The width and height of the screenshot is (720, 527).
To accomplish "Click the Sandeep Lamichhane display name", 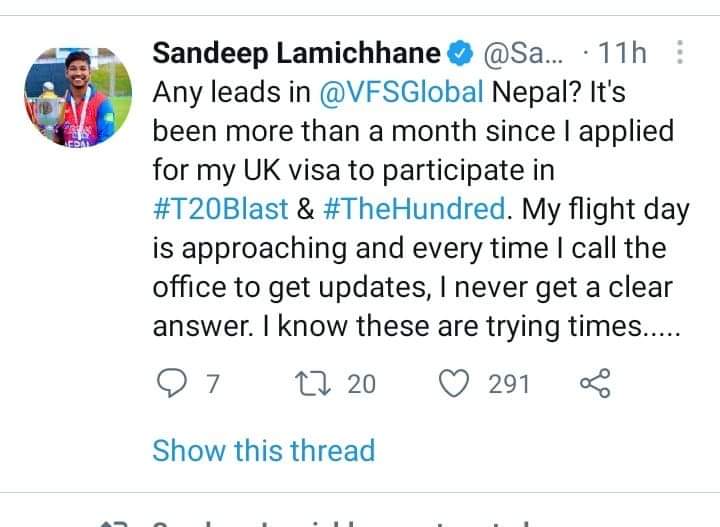I will [296, 53].
